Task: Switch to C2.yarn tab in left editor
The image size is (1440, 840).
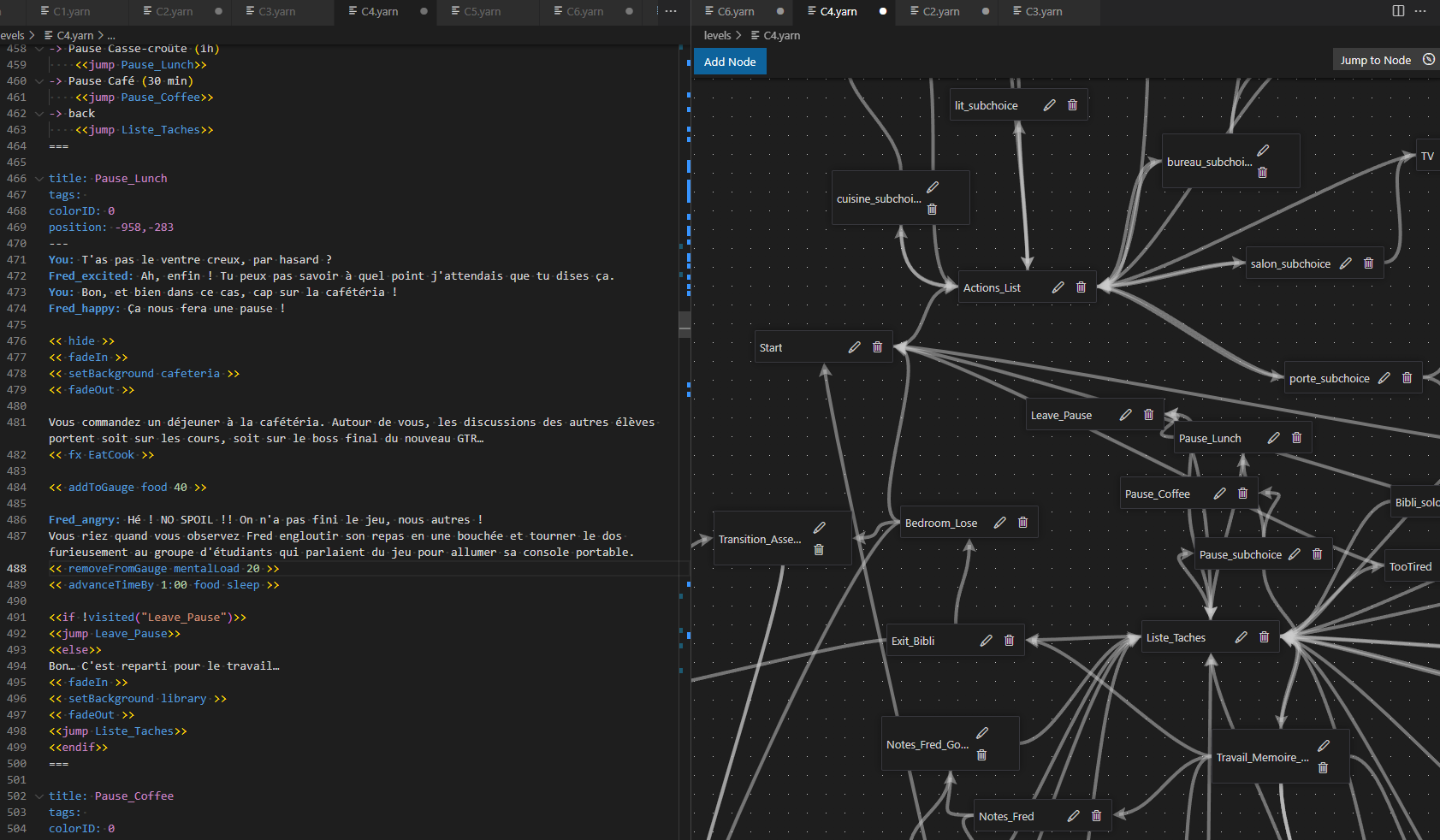Action: [175, 11]
